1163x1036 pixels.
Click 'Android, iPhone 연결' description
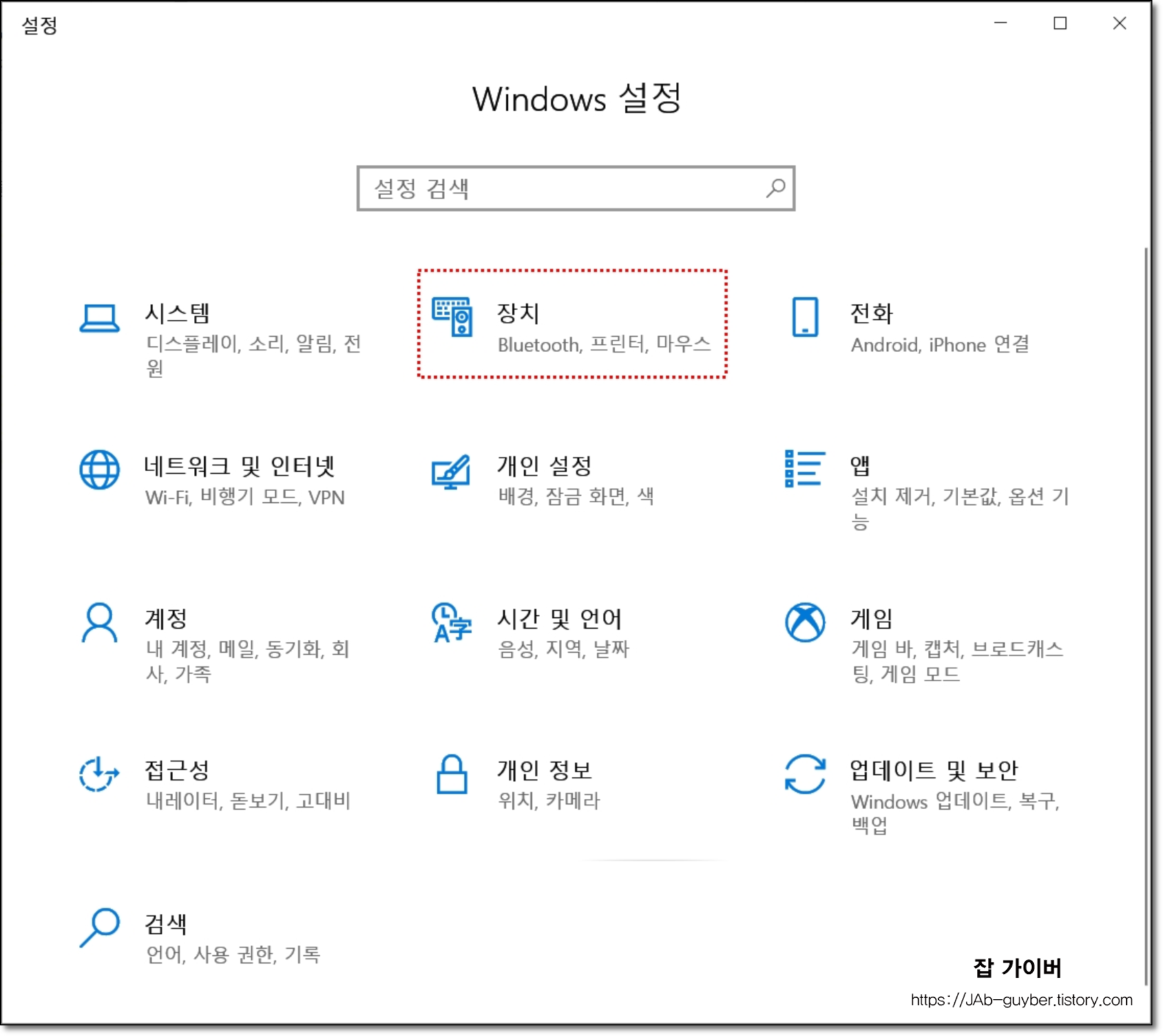point(940,344)
